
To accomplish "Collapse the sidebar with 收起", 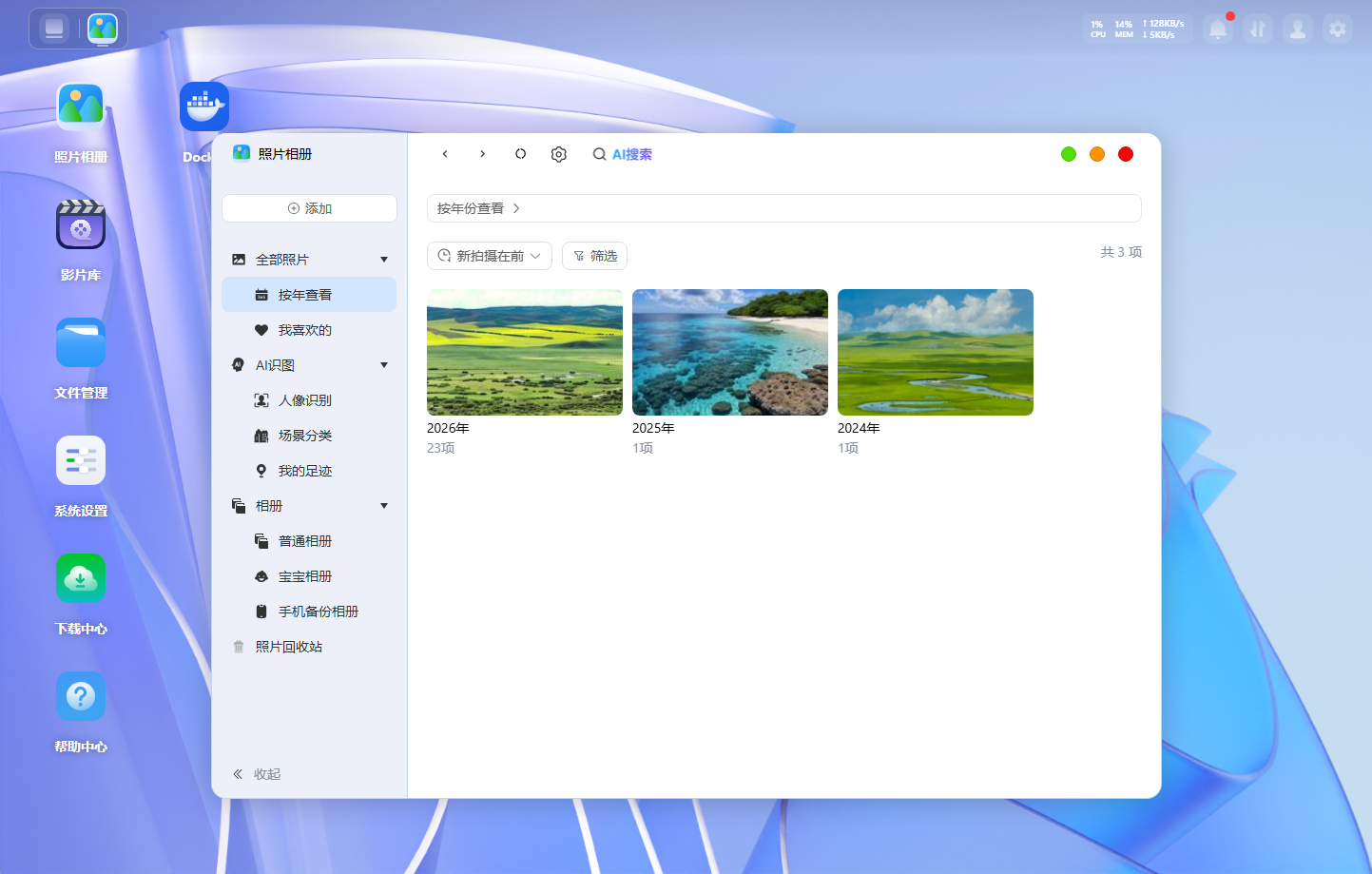I will (x=257, y=774).
